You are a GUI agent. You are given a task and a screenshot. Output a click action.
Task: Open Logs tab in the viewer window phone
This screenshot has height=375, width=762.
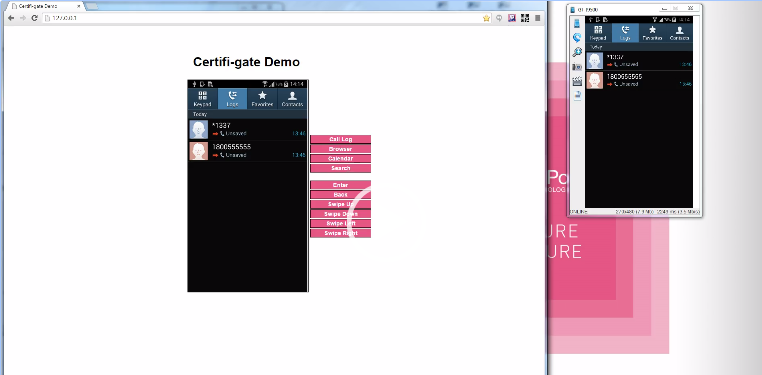pos(625,33)
